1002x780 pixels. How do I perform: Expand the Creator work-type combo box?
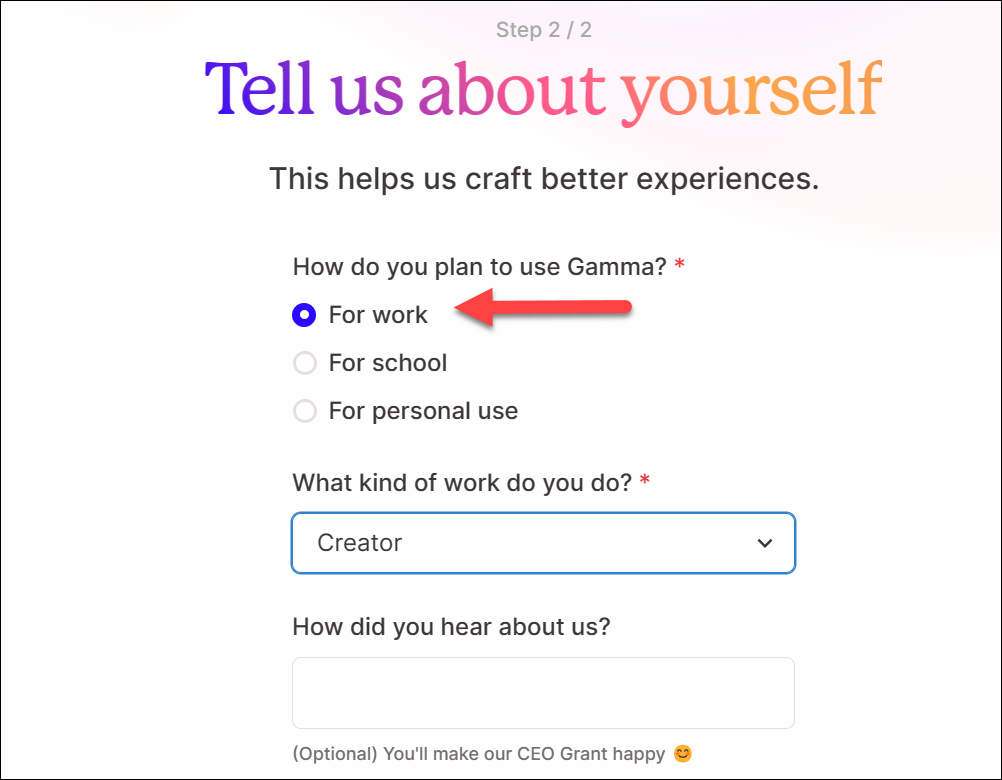pyautogui.click(x=543, y=543)
